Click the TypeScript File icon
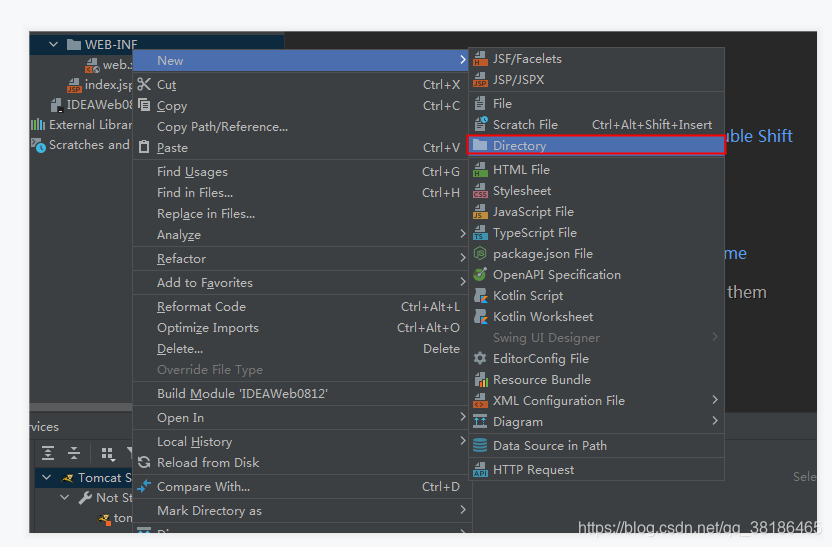The height and width of the screenshot is (547, 832). 480,232
